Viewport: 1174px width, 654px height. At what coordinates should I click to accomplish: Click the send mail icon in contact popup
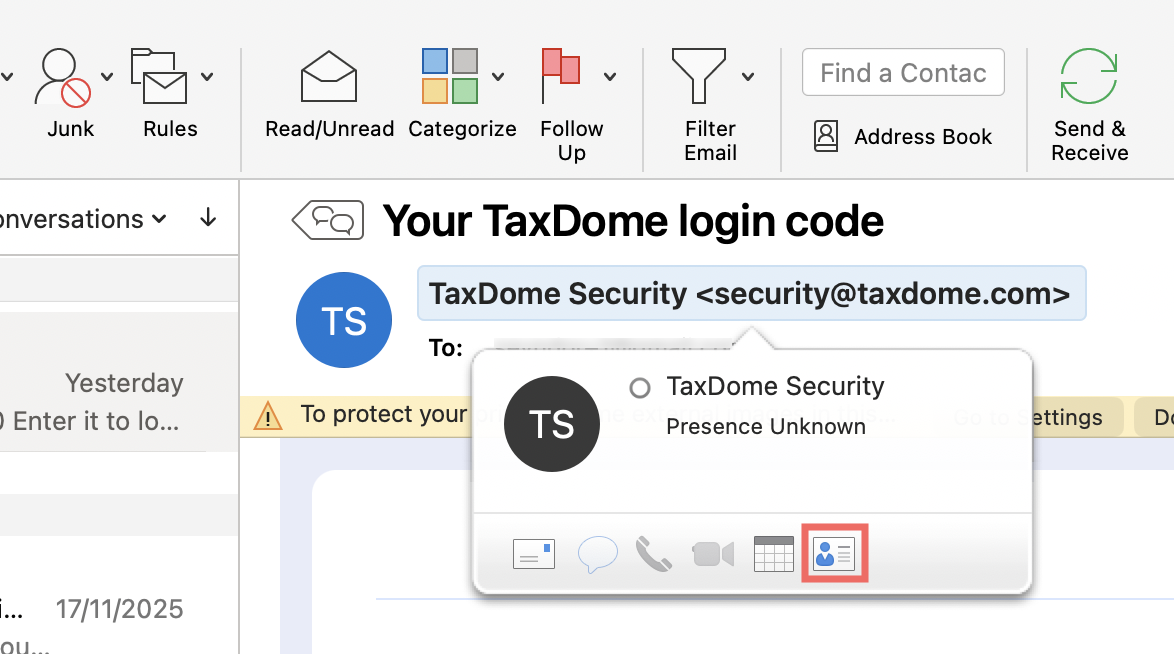(x=533, y=553)
